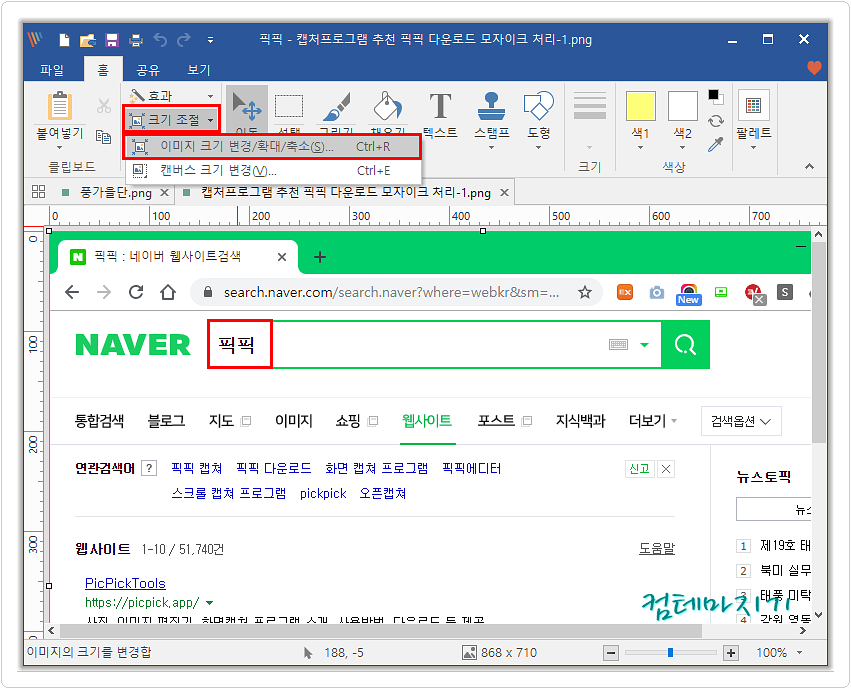
Task: Expand the 도형 dropdown arrow
Action: tap(538, 148)
